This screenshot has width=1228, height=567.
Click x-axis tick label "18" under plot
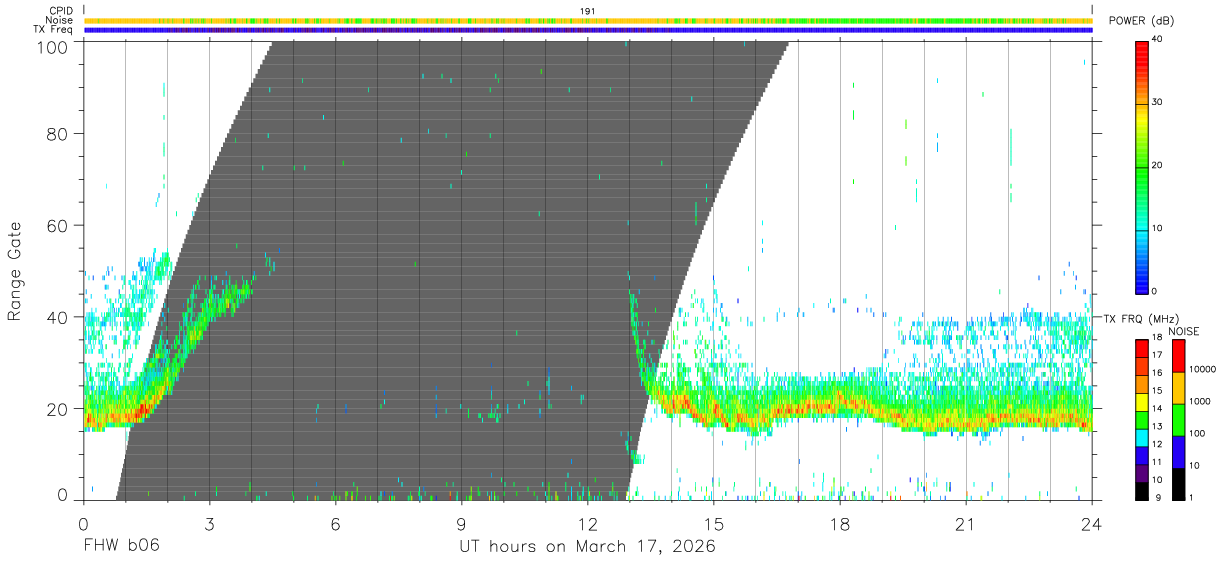(x=839, y=525)
